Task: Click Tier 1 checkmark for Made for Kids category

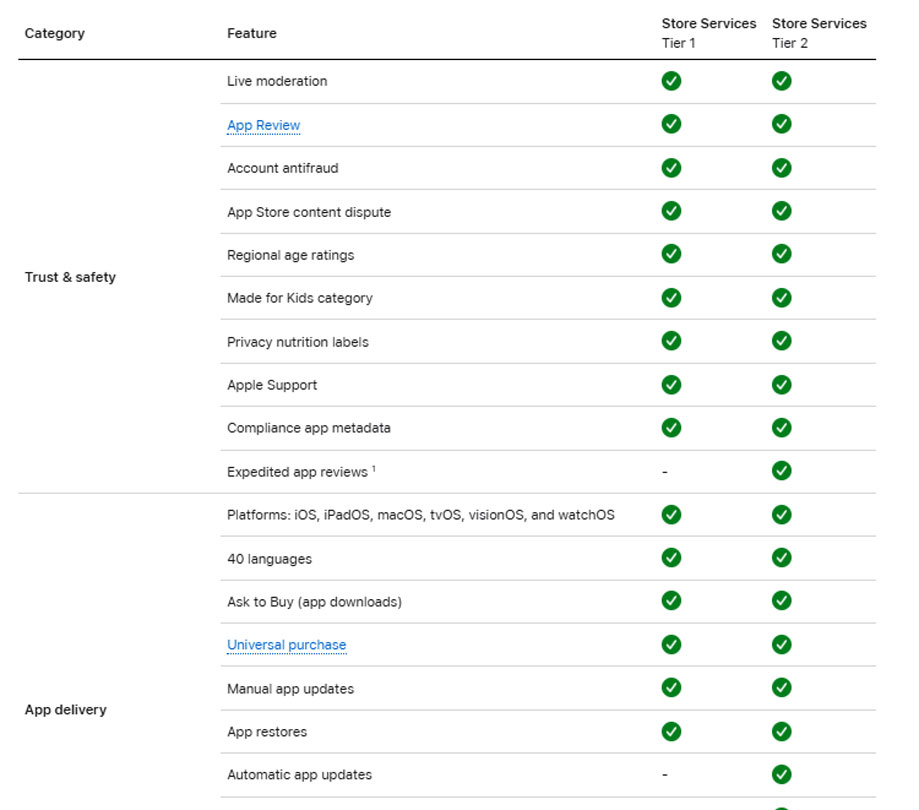Action: [x=671, y=298]
